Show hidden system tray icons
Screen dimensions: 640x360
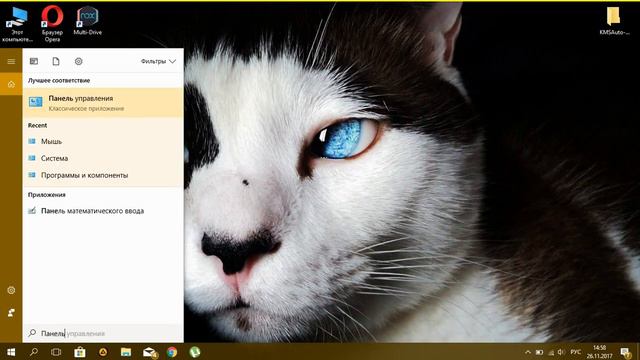pos(528,352)
